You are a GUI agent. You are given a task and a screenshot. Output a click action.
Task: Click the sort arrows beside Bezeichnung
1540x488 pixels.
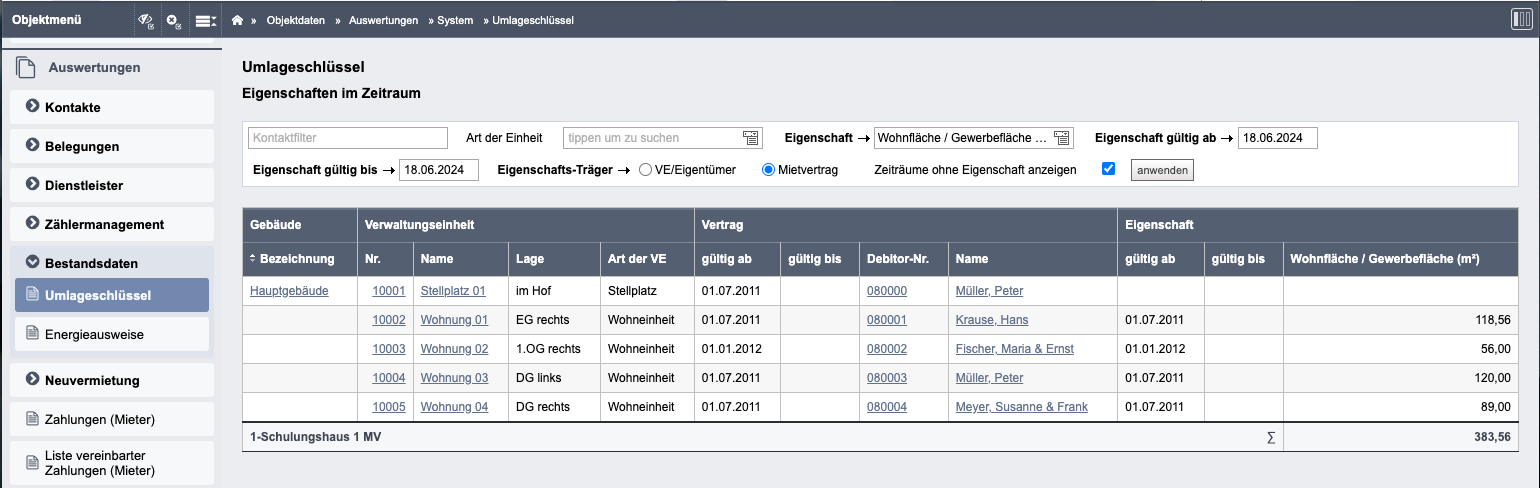tap(253, 259)
